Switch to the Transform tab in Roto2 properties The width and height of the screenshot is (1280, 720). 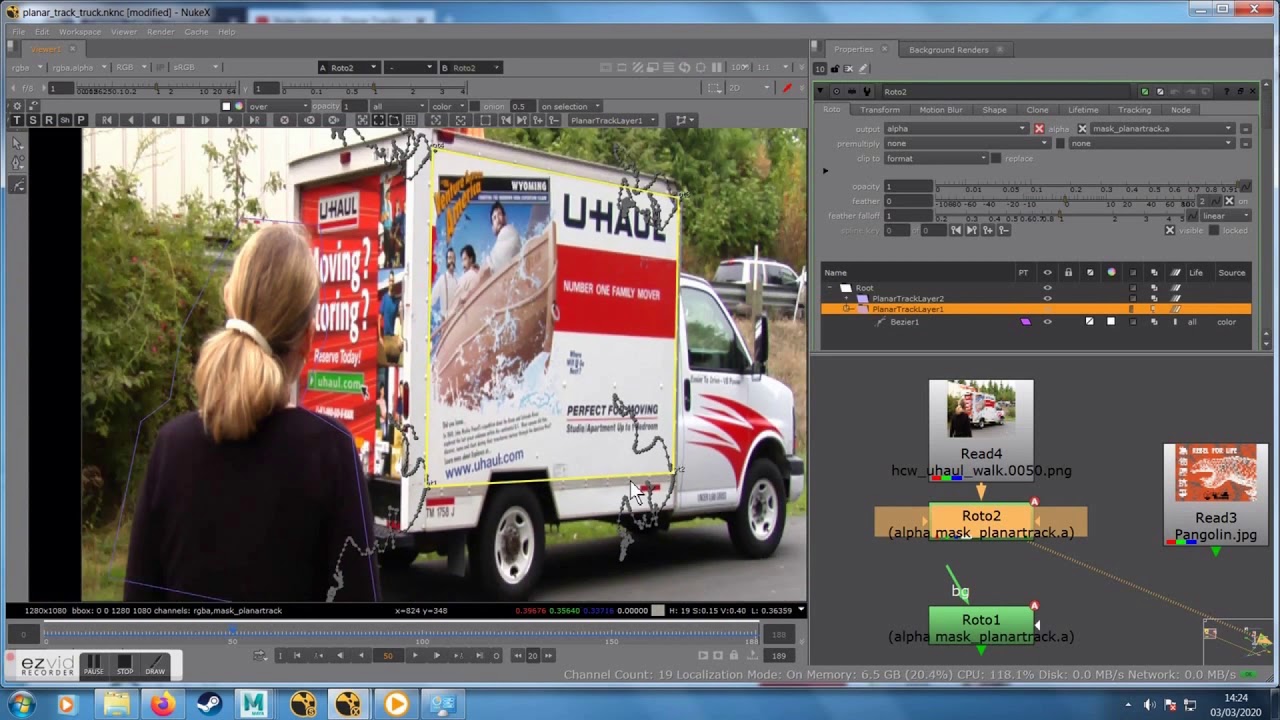pyautogui.click(x=880, y=110)
